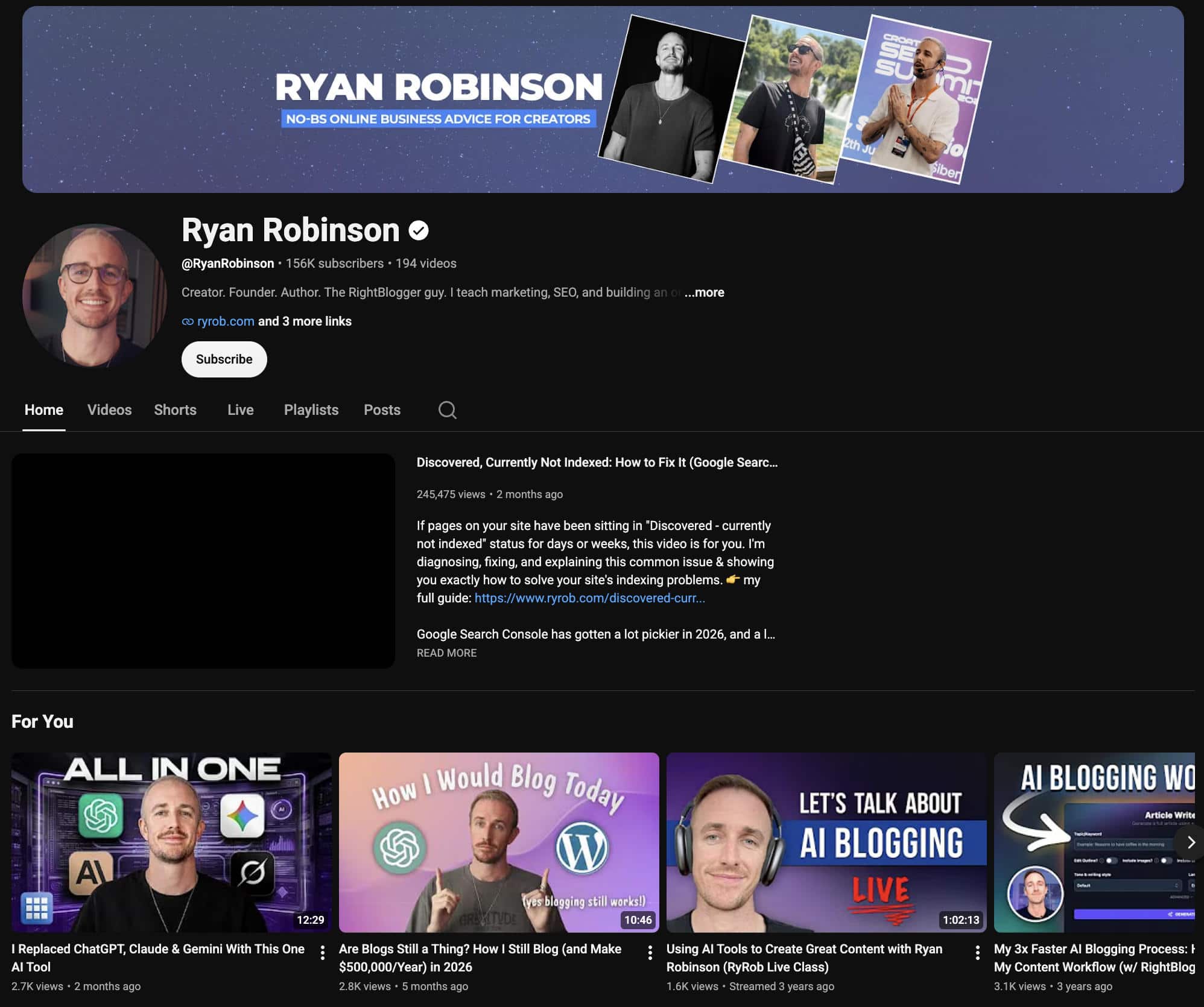Go to the Playlists tab

[x=311, y=410]
